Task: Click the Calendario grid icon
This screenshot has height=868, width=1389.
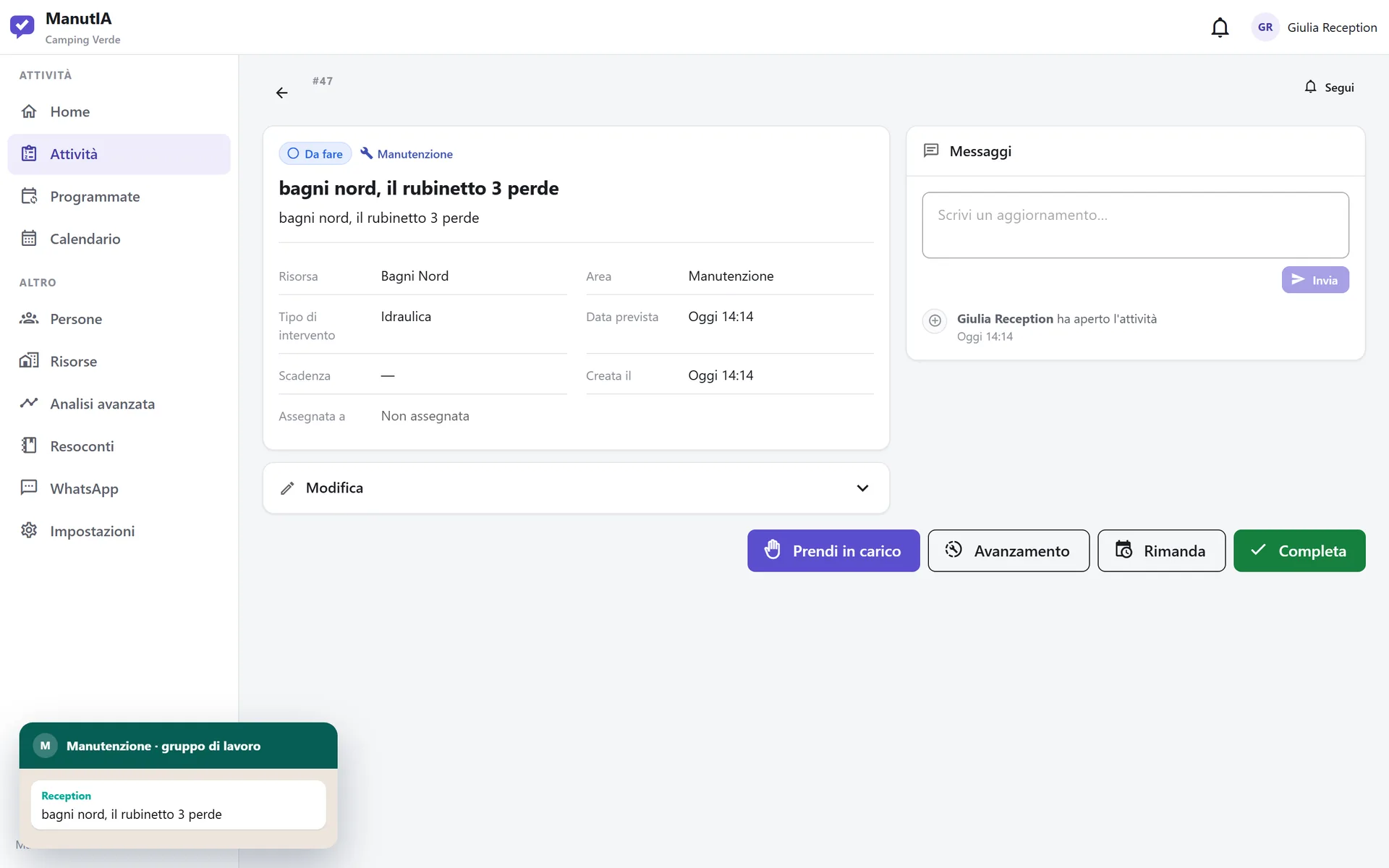Action: (x=29, y=239)
